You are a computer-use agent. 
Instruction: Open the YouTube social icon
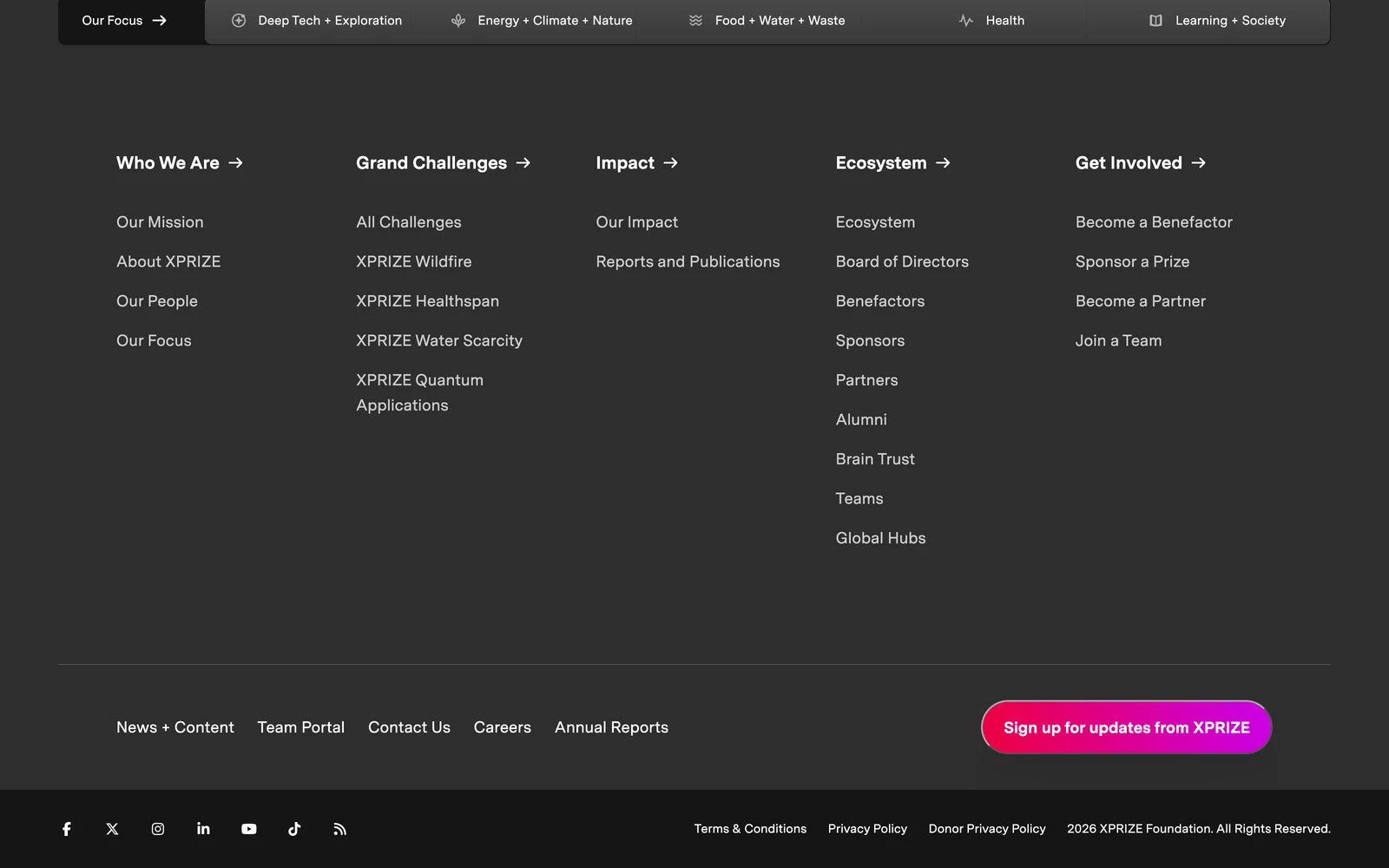[x=249, y=829]
